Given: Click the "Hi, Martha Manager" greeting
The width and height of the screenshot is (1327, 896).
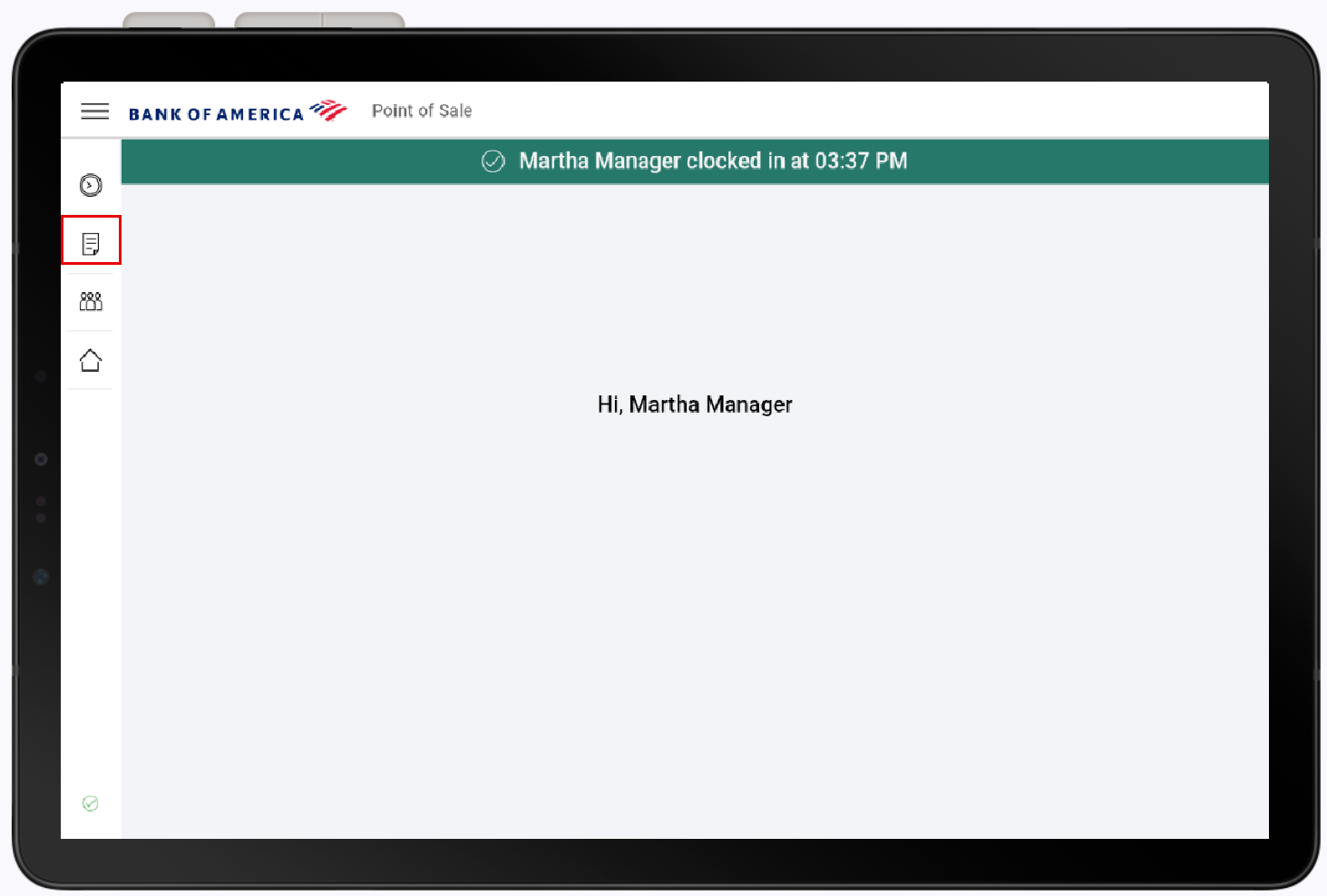Looking at the screenshot, I should point(695,404).
